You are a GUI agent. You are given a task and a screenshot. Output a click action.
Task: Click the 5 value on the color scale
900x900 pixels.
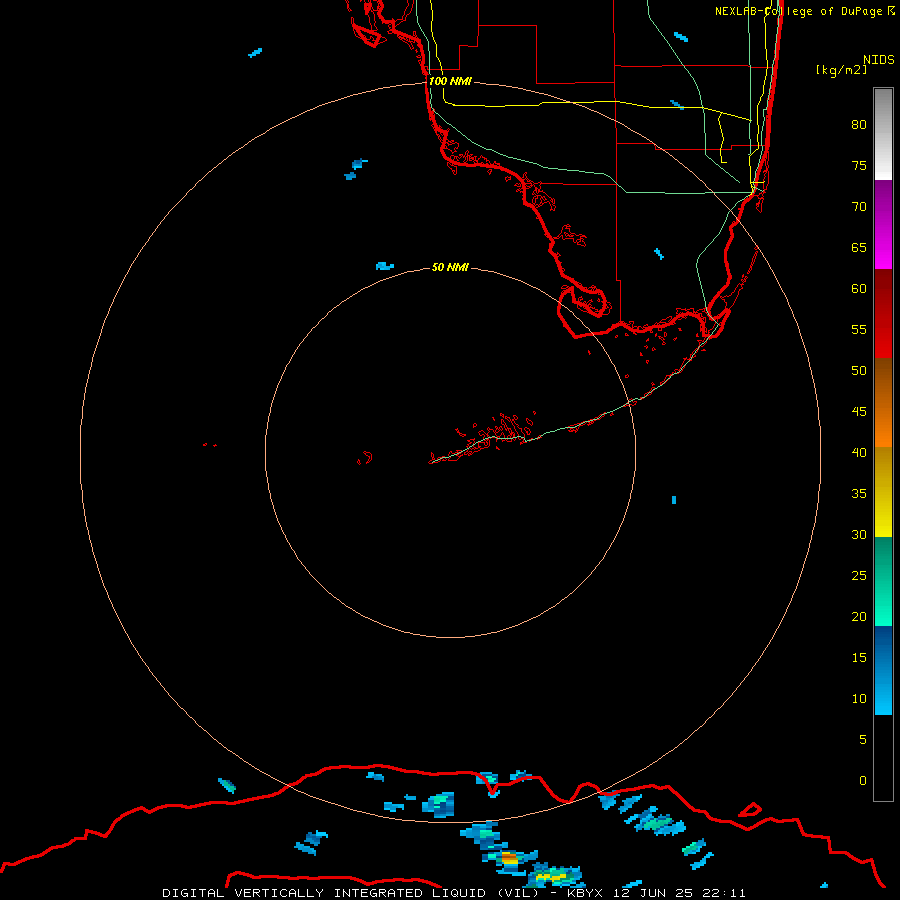click(x=863, y=740)
